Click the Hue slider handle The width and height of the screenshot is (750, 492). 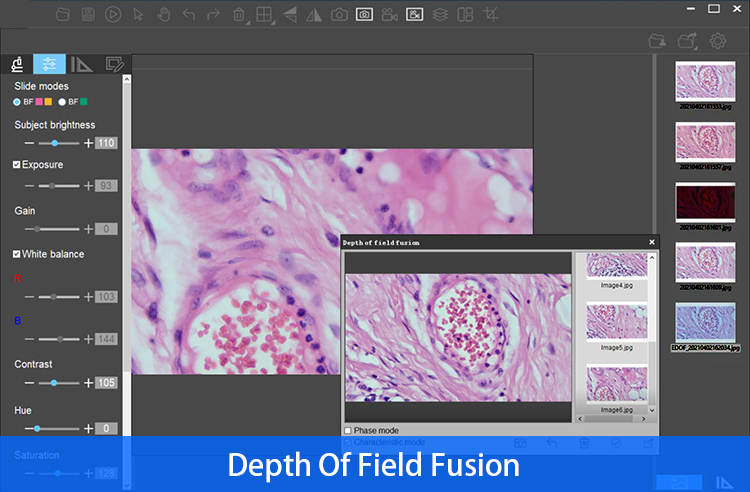(37, 428)
